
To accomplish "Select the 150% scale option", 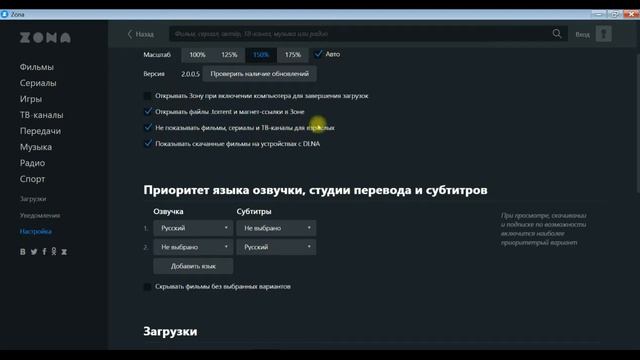I will point(261,55).
